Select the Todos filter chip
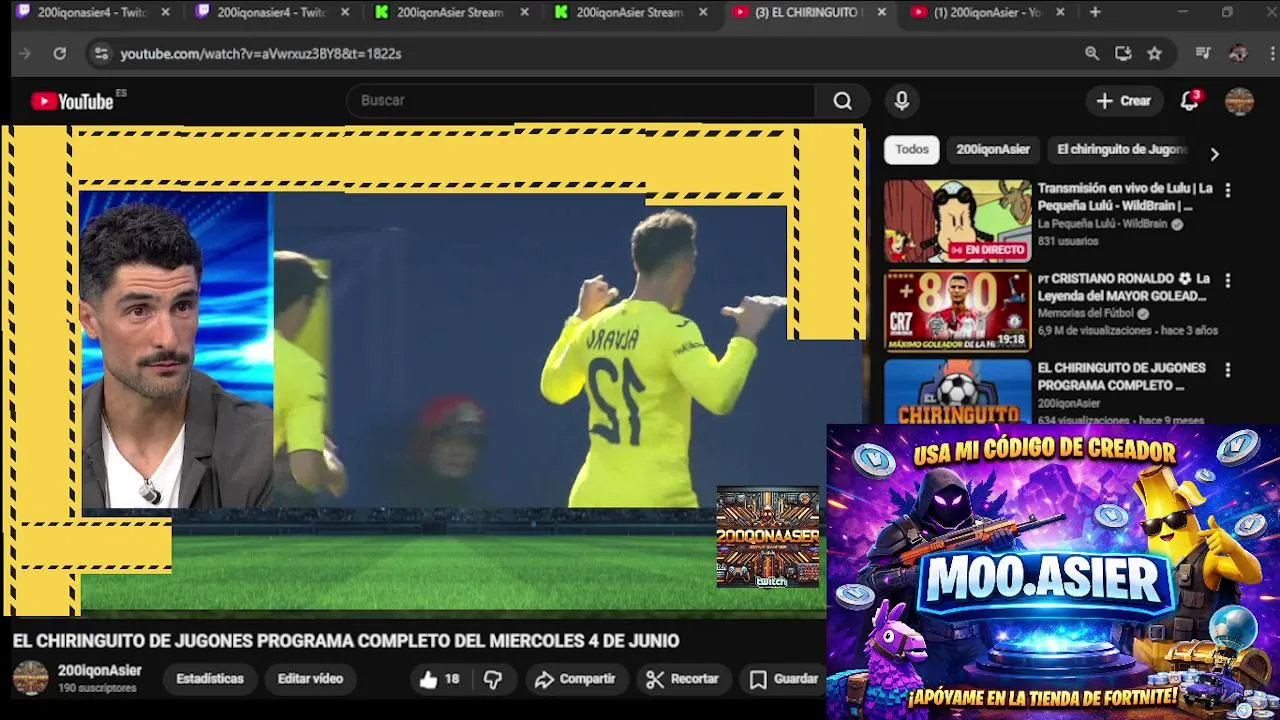Viewport: 1280px width, 720px height. 911,149
